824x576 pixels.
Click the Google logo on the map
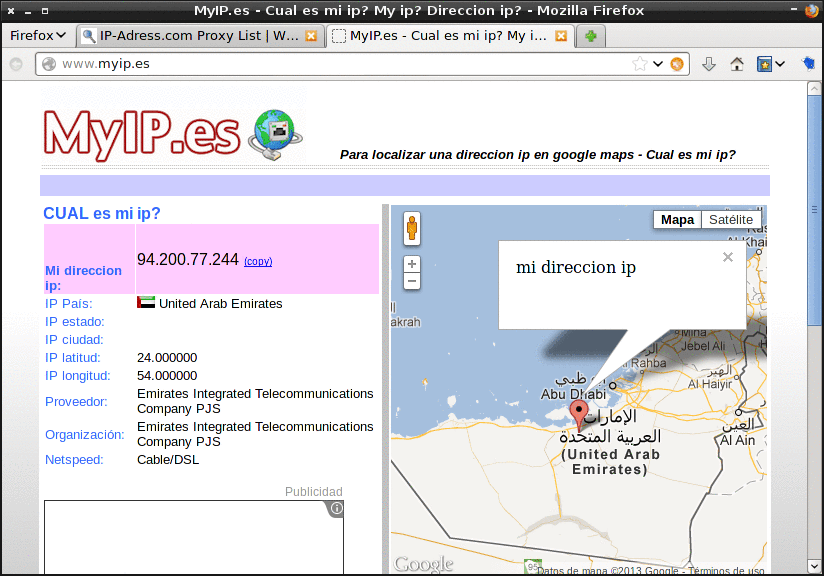(424, 564)
